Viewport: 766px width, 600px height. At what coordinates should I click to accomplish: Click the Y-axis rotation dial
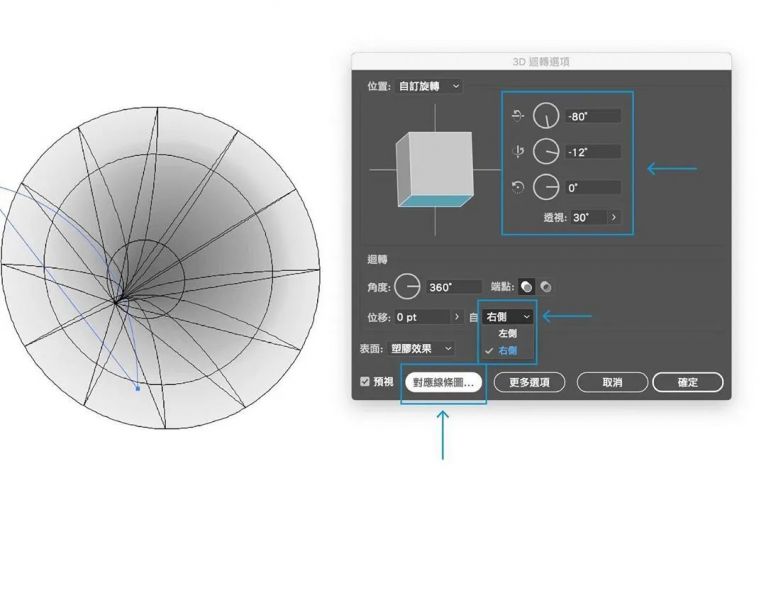coord(546,152)
